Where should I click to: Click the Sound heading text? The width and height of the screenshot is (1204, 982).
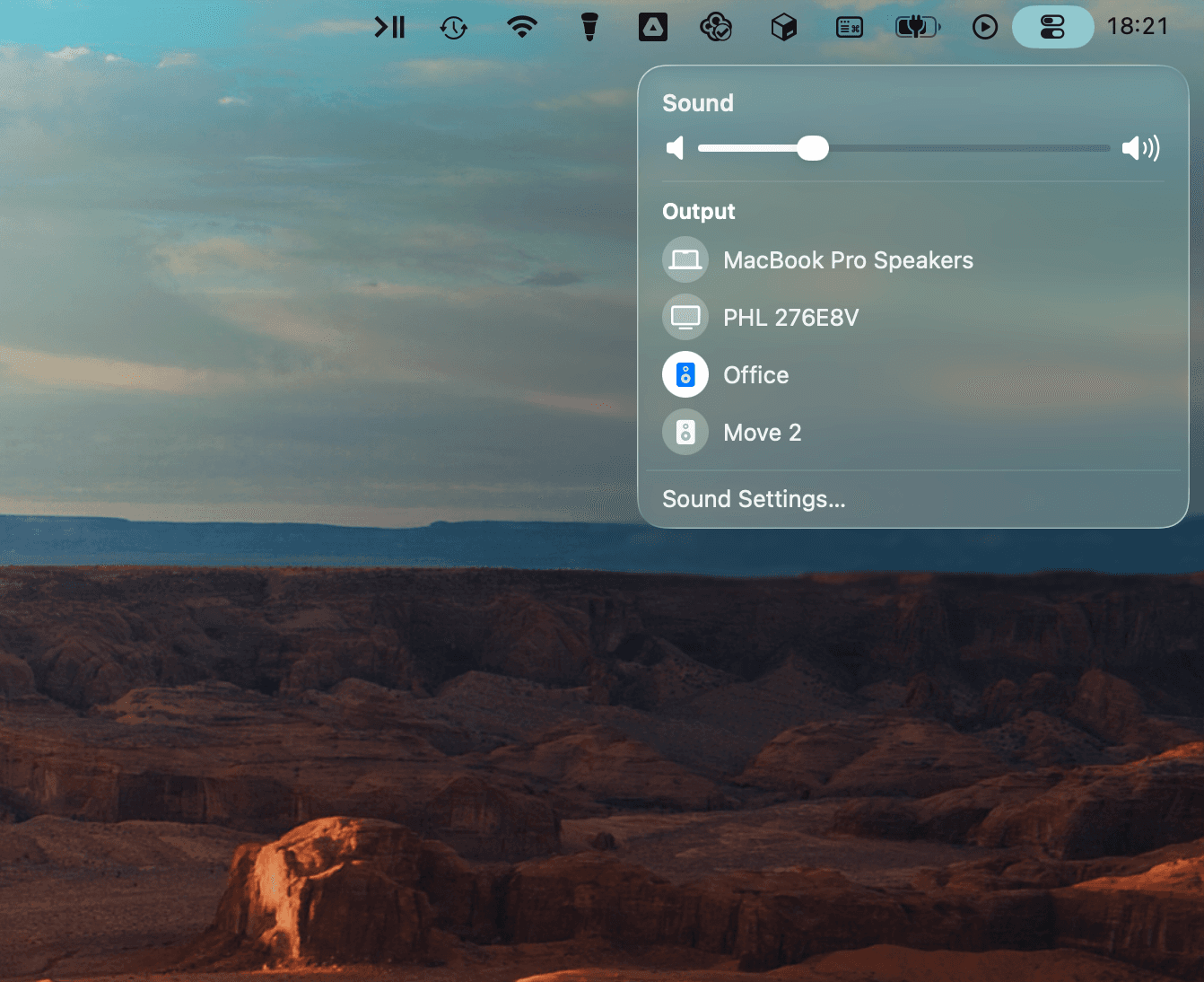[698, 103]
